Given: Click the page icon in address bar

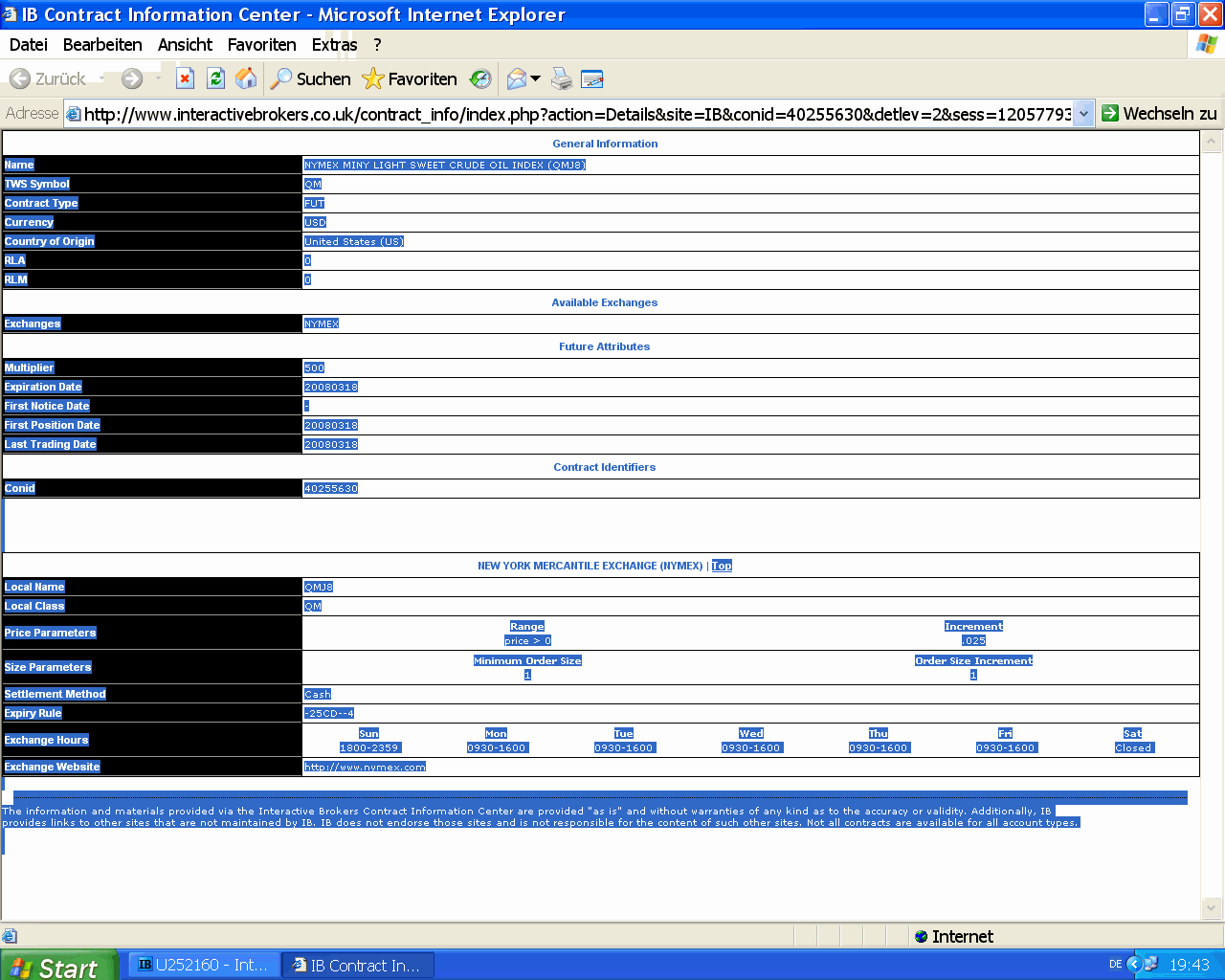Looking at the screenshot, I should 74,114.
